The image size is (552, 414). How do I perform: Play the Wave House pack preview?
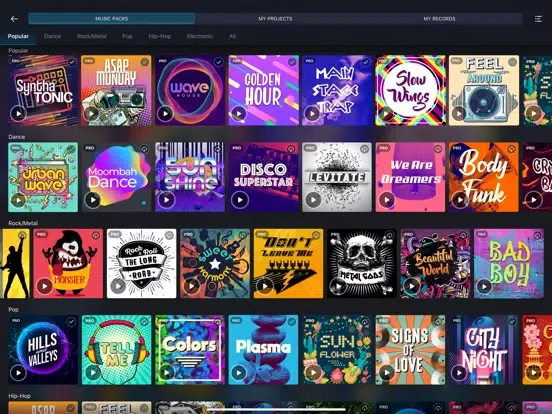point(165,113)
